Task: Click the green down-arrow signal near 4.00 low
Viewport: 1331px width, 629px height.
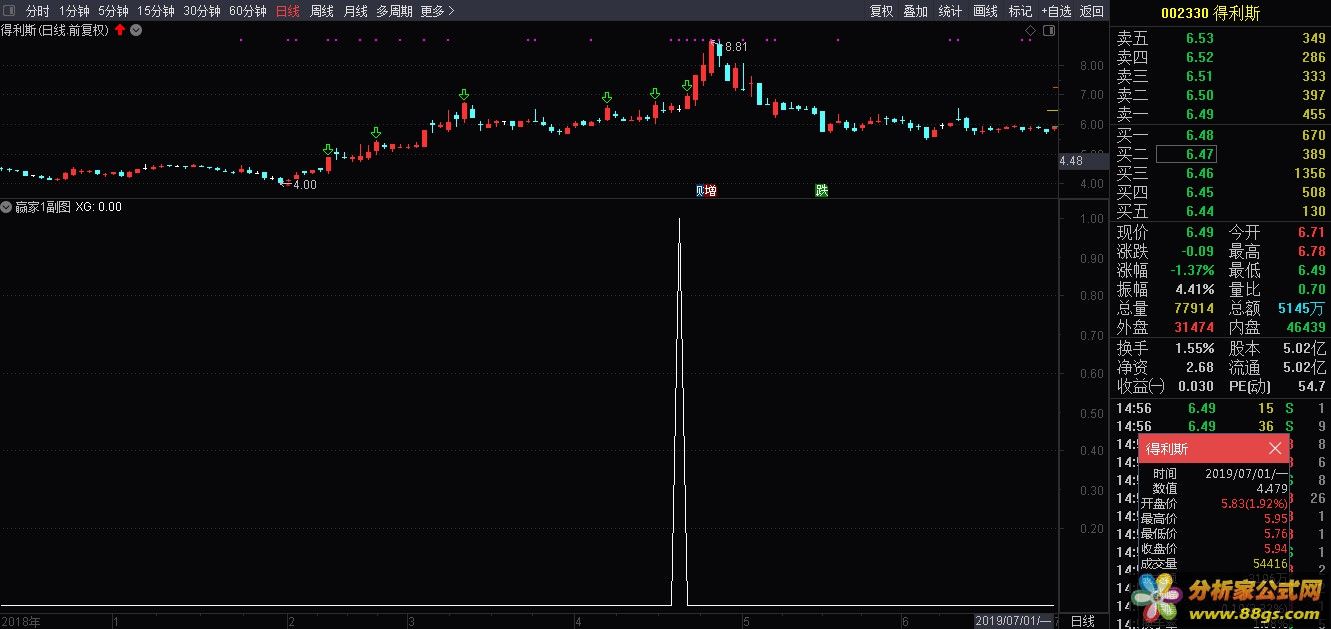Action: (x=328, y=150)
